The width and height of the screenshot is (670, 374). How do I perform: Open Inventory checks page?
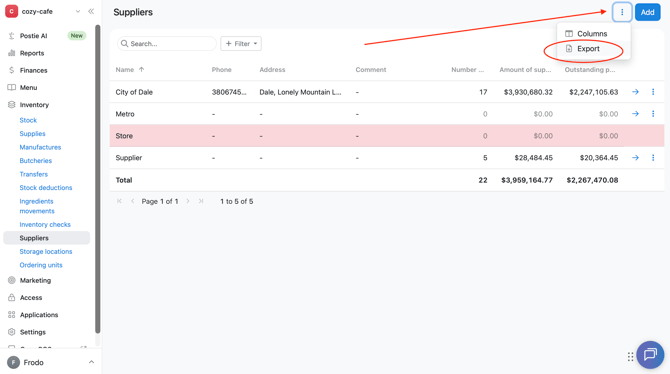[x=45, y=224]
